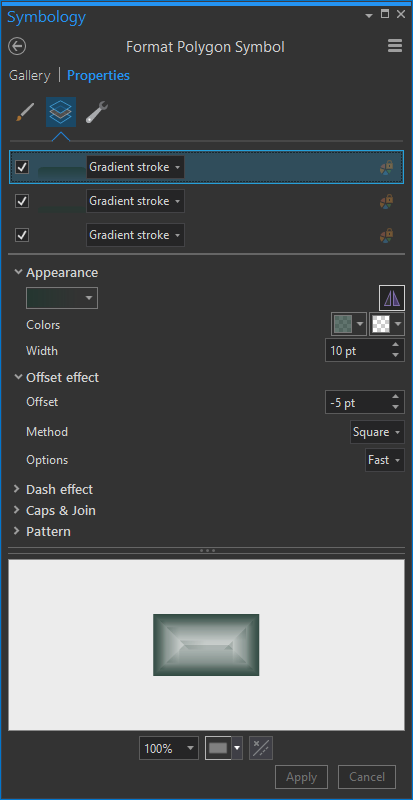
Task: Uncheck the third Gradient stroke layer
Action: click(x=22, y=235)
